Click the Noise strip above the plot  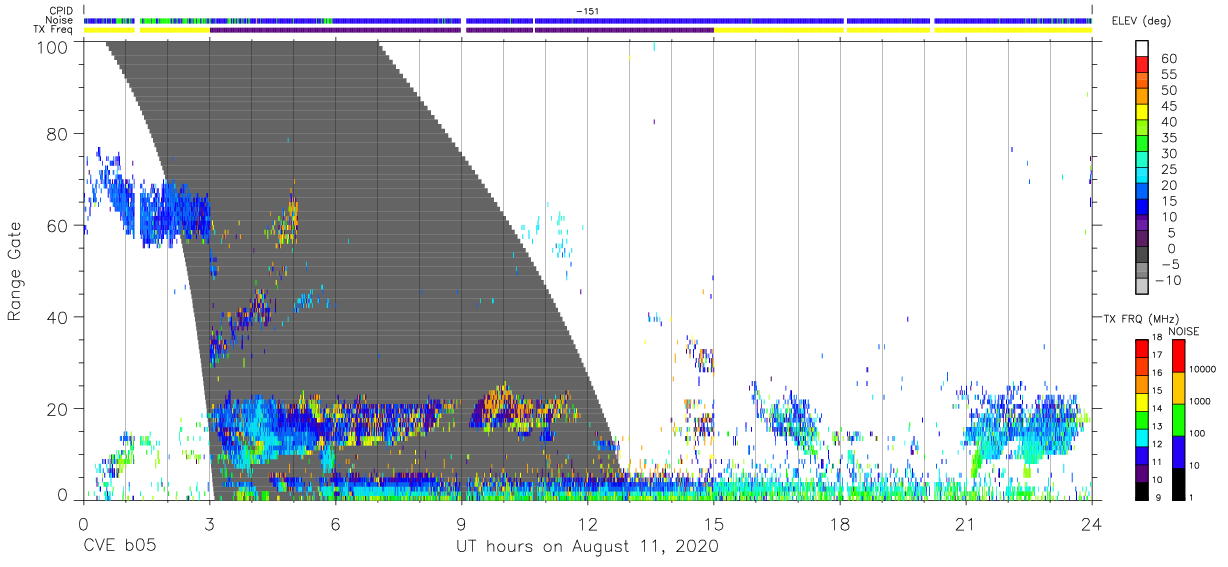point(587,20)
